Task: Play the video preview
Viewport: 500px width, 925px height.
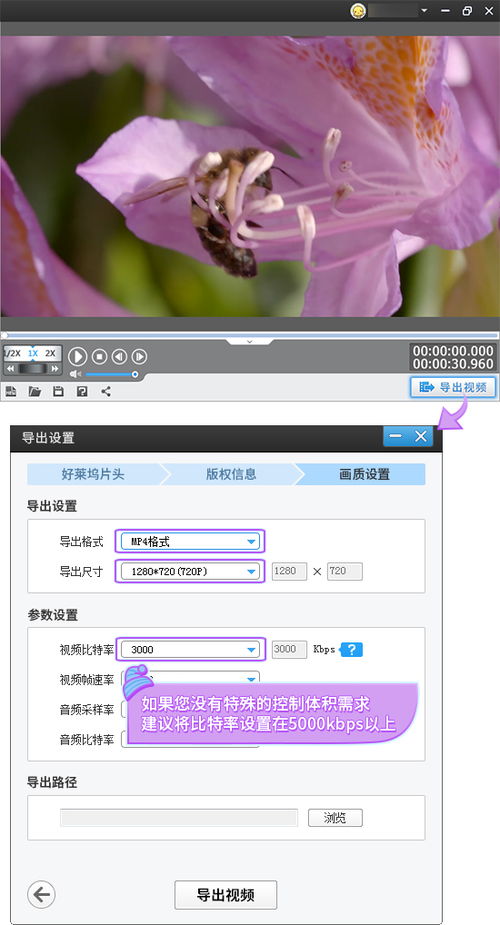Action: 77,356
